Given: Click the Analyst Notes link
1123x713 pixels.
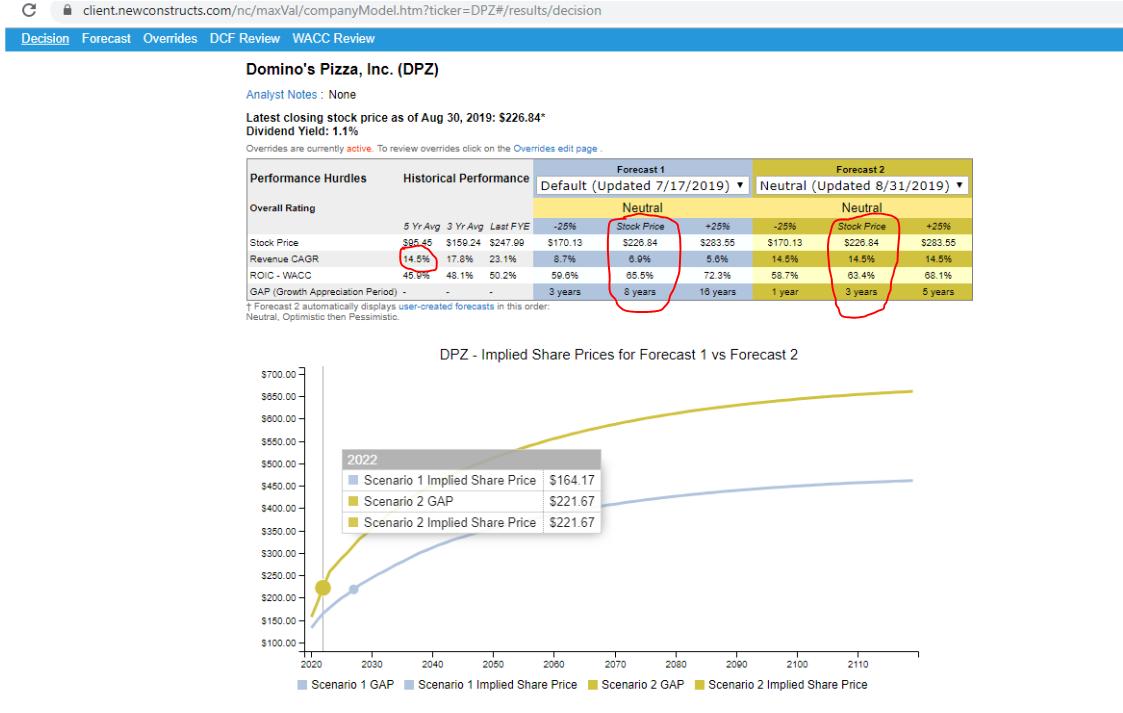Looking at the screenshot, I should [x=281, y=94].
